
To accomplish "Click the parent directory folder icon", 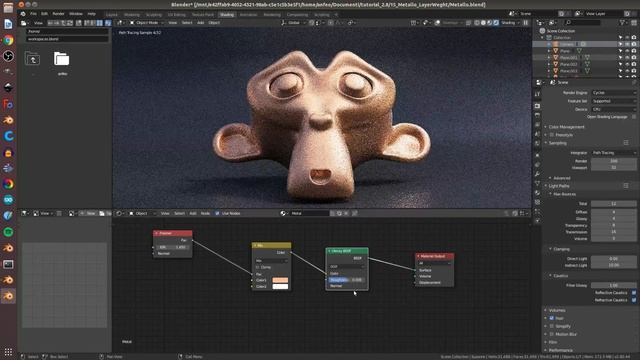I will tap(32, 59).
